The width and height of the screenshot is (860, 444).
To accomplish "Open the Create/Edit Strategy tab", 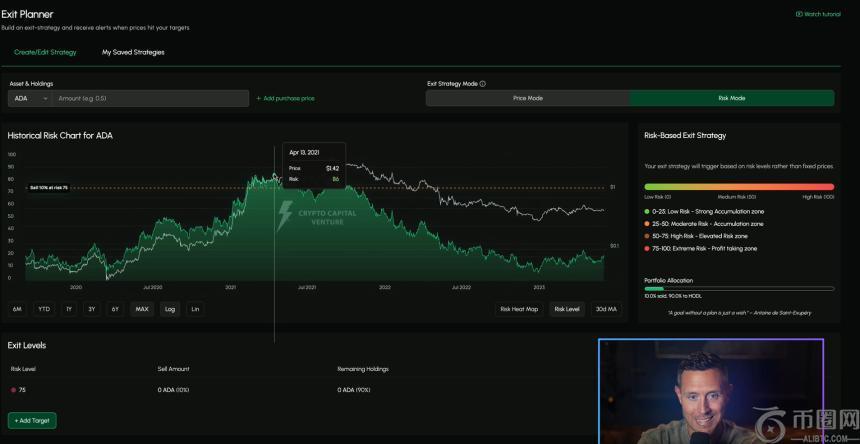I will [x=45, y=52].
